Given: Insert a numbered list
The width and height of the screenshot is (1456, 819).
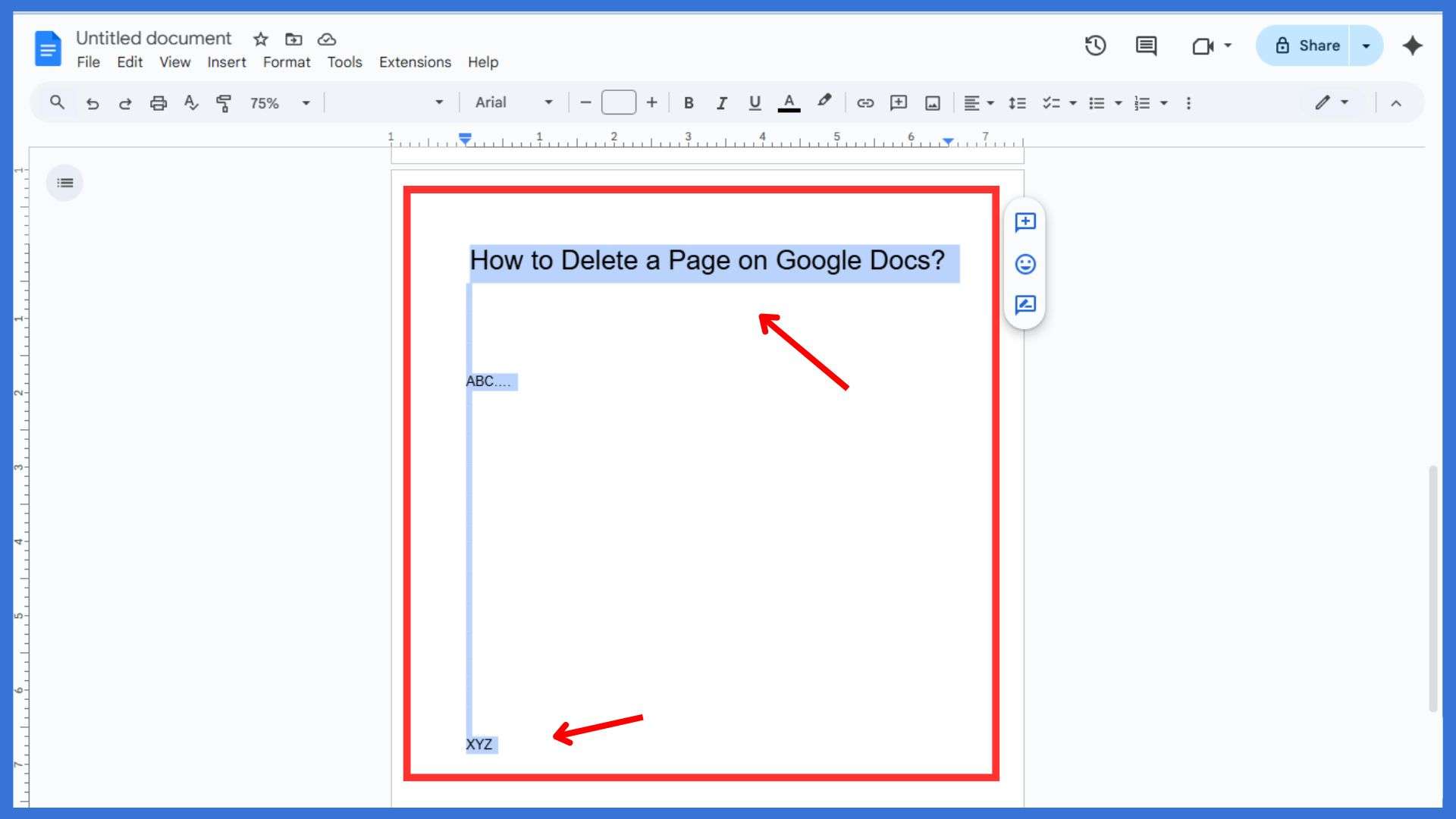Looking at the screenshot, I should point(1142,103).
